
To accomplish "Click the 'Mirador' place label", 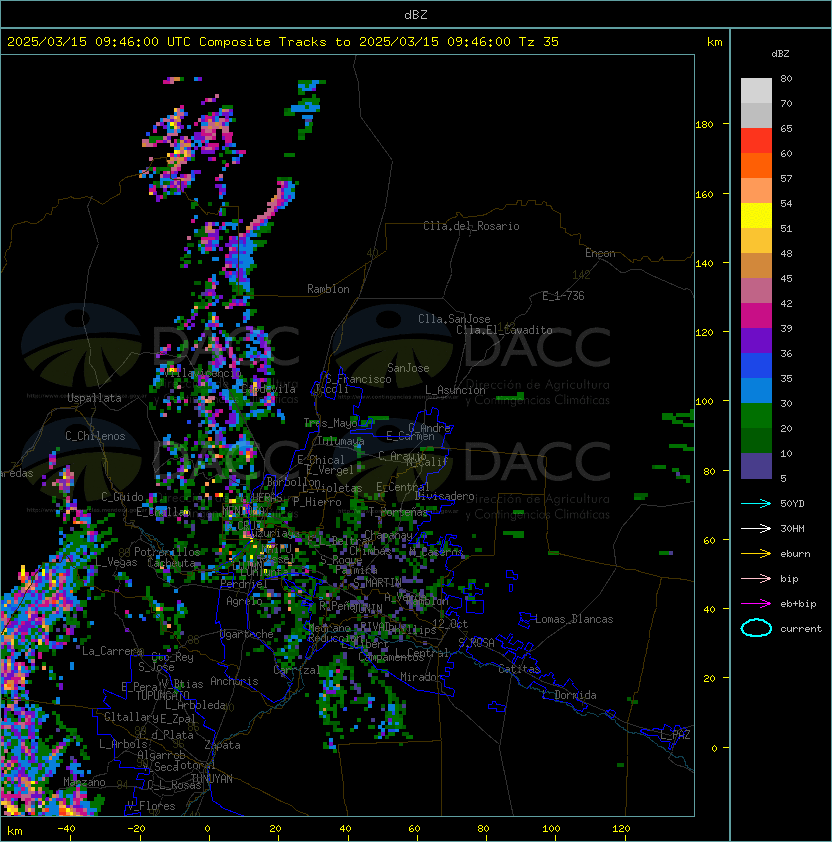I will tap(421, 677).
